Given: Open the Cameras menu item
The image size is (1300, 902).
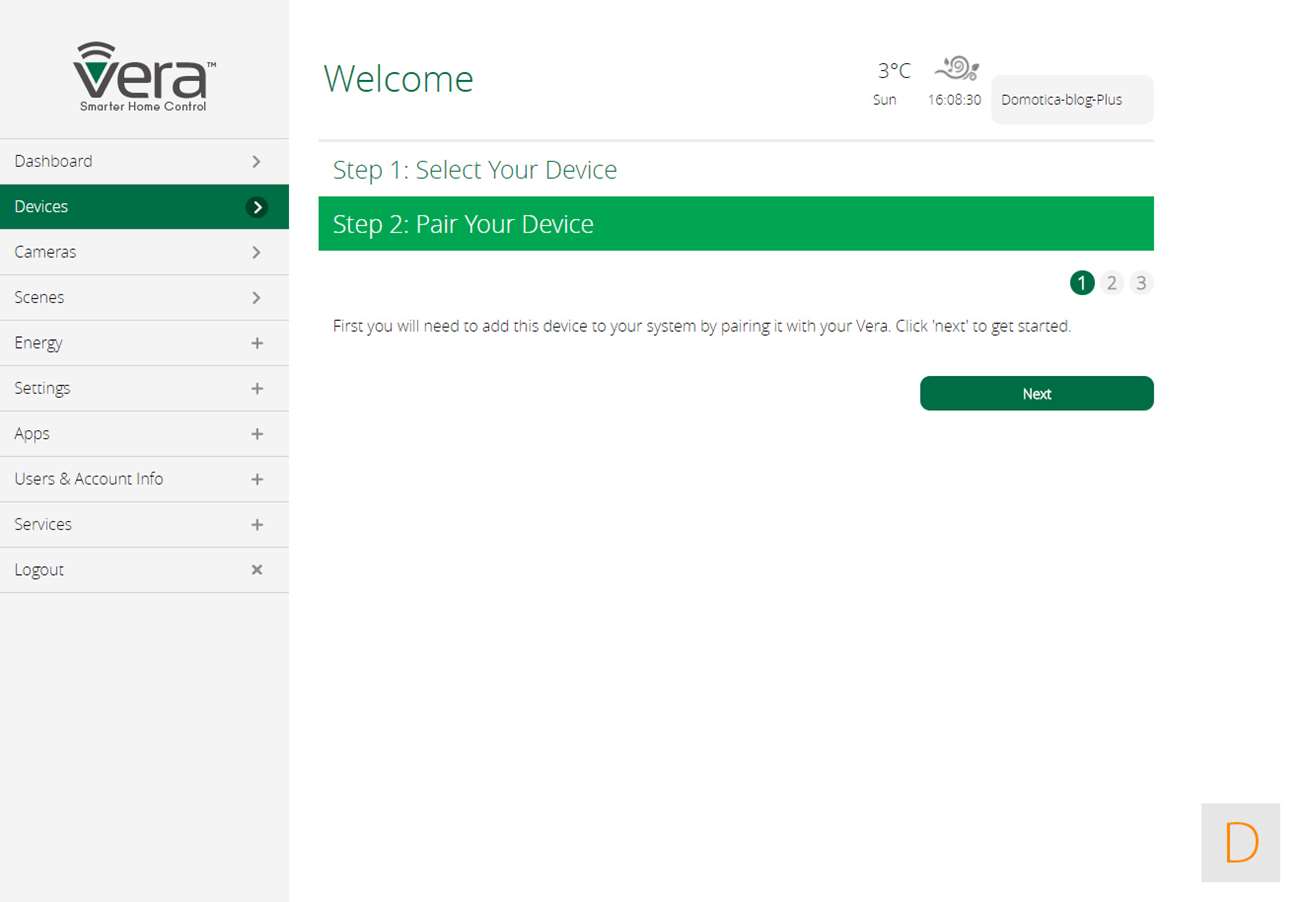Looking at the screenshot, I should [x=45, y=252].
